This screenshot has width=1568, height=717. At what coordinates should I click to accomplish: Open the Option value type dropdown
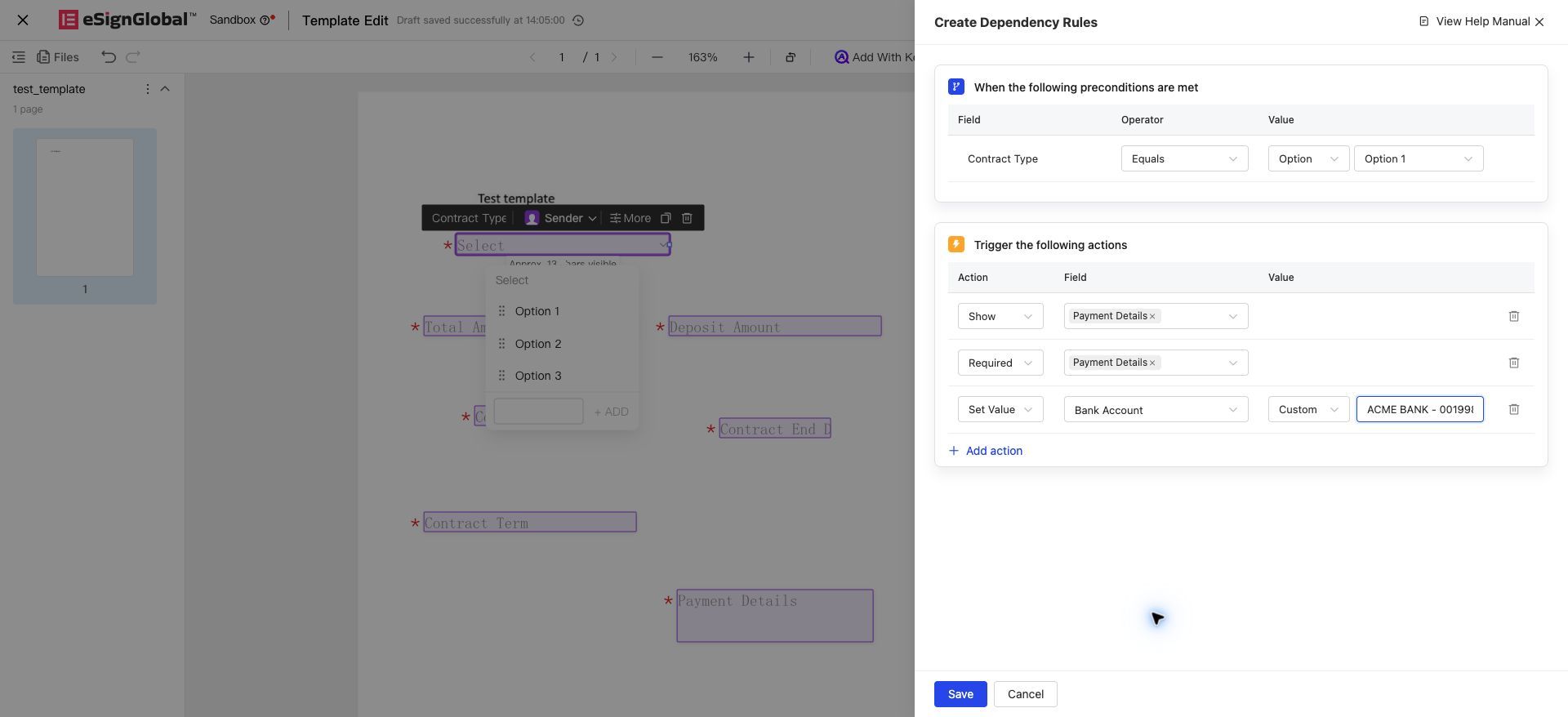pos(1308,158)
